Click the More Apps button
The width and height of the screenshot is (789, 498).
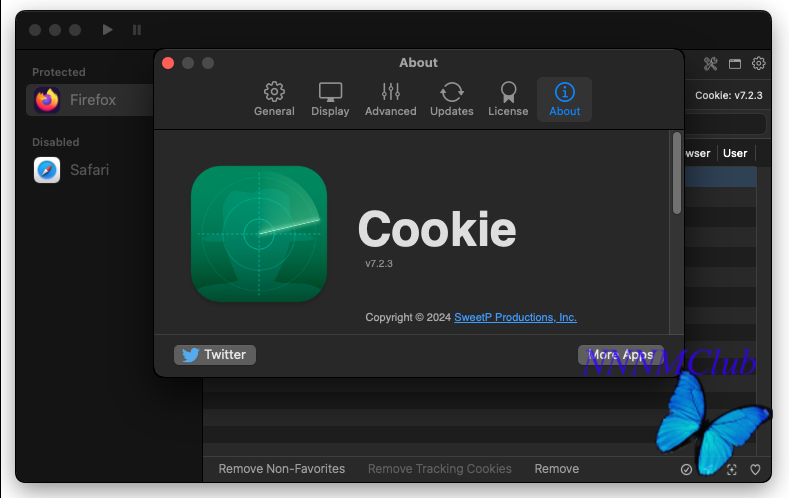click(x=620, y=355)
